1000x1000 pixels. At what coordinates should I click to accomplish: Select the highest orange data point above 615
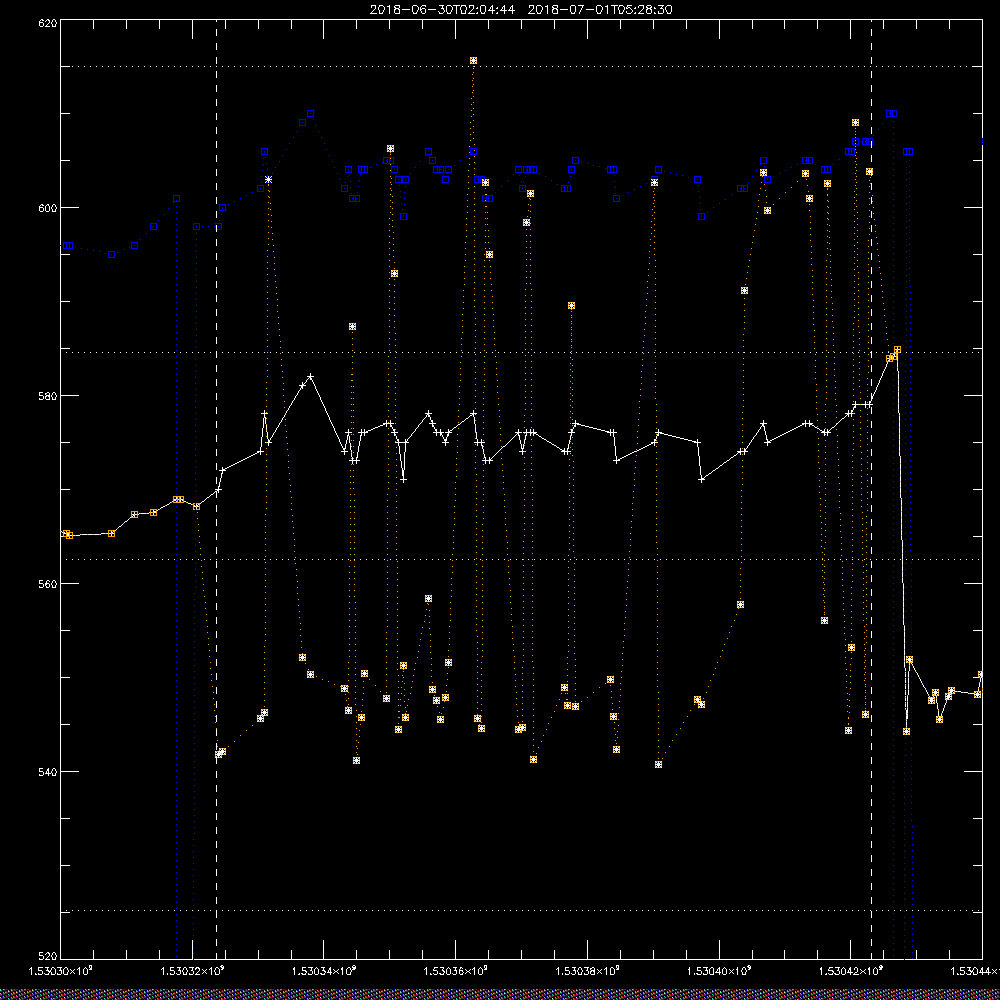473,61
